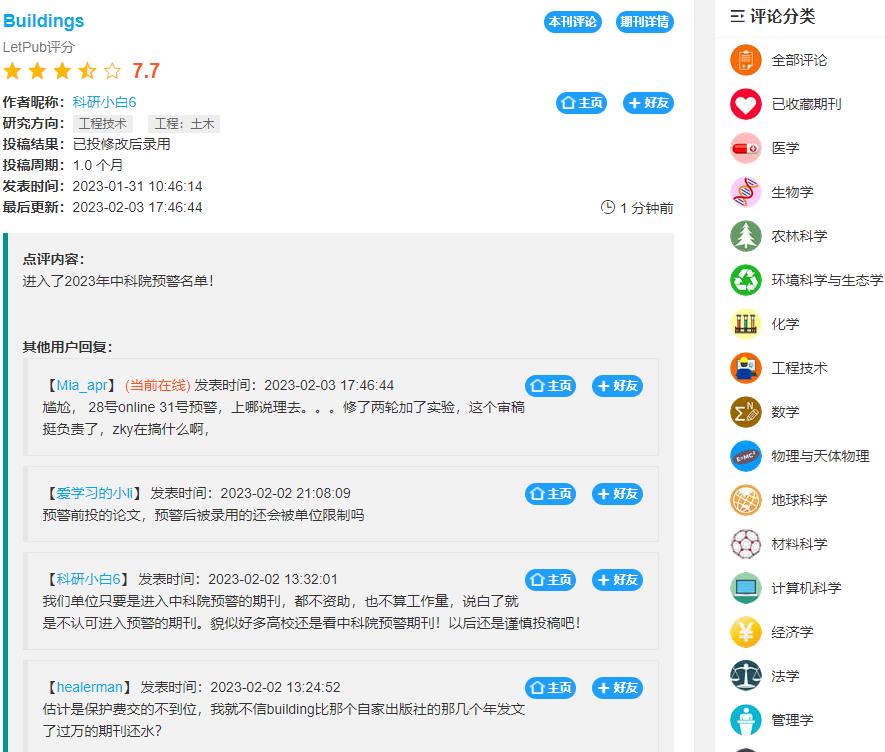Screen dimensions: 885x752
Task: Select the 生物学 DNA icon
Action: (x=746, y=192)
